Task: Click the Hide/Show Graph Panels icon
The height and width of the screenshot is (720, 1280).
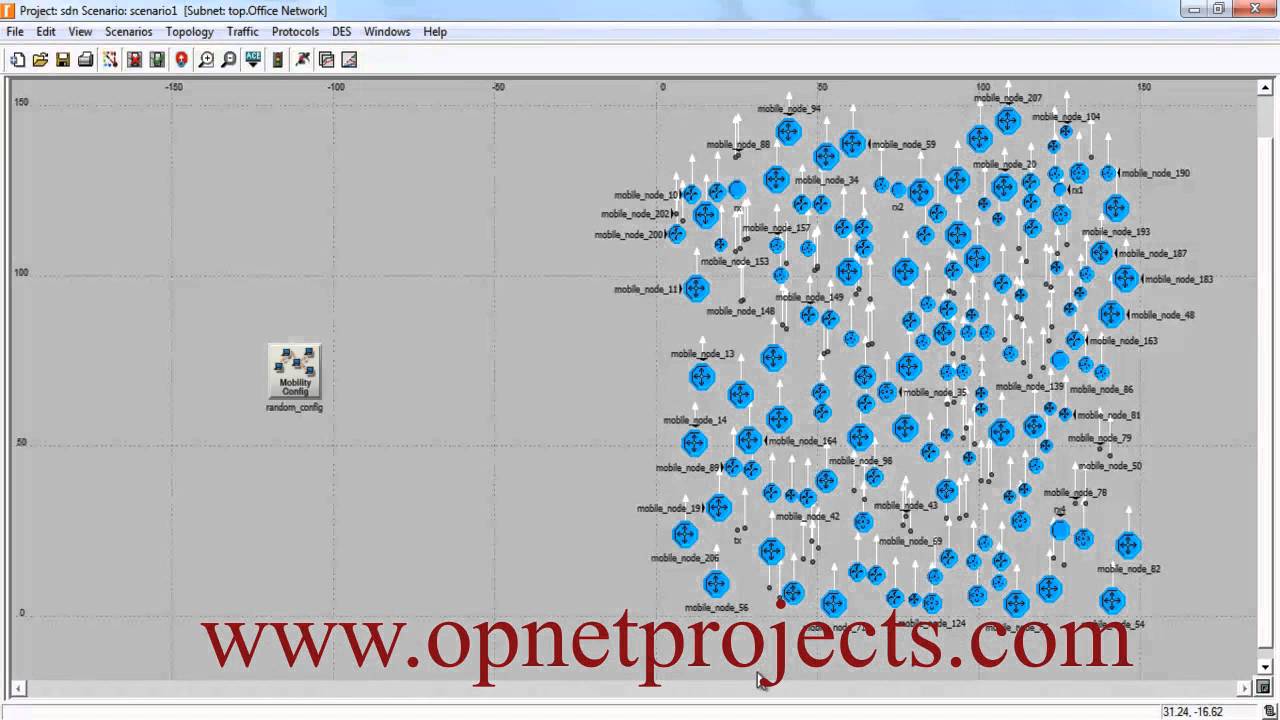Action: [349, 60]
